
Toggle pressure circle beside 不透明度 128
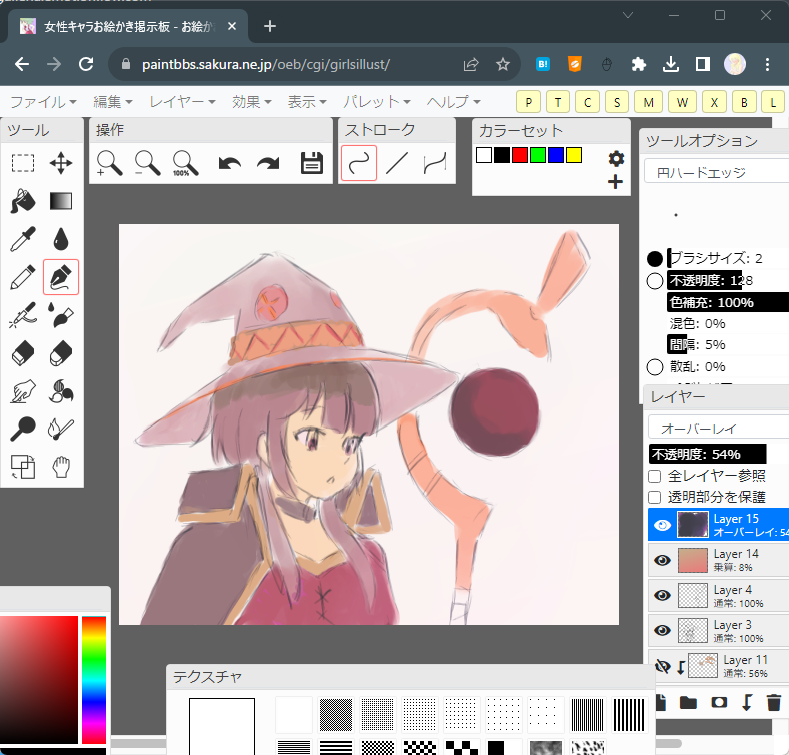click(x=655, y=281)
